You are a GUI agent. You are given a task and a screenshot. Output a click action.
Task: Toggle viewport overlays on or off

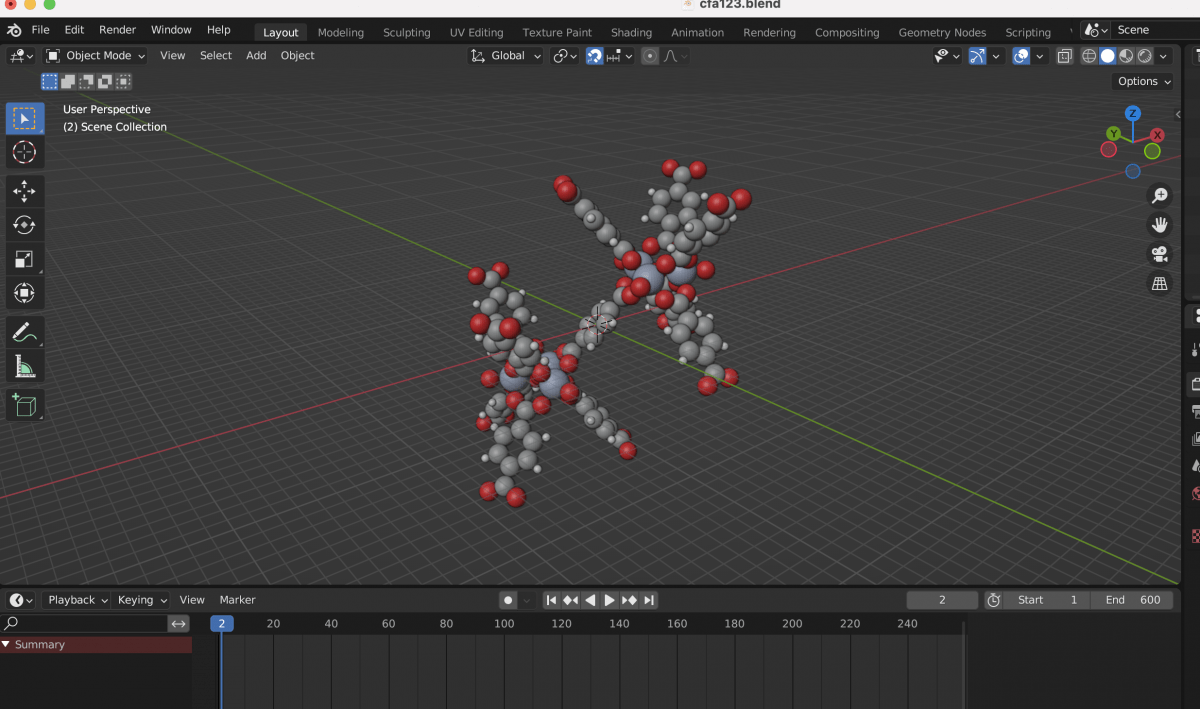1021,56
